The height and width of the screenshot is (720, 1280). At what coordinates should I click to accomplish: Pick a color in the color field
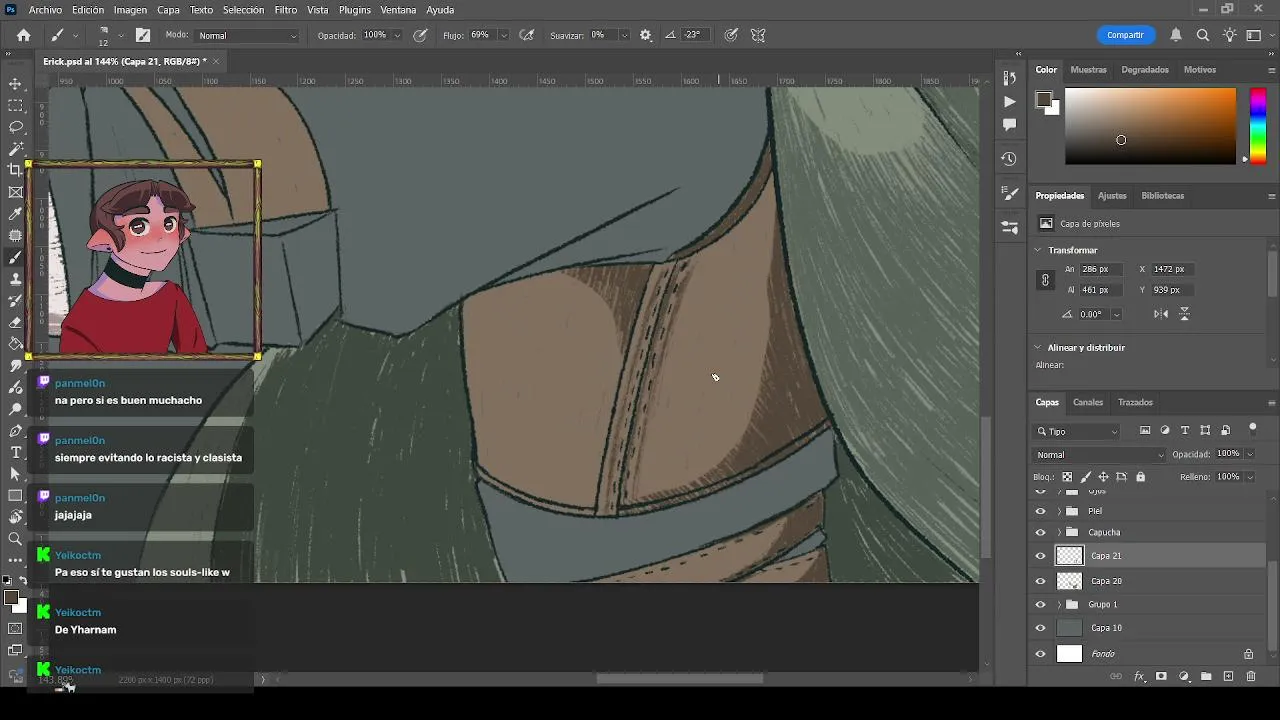pyautogui.click(x=1150, y=126)
